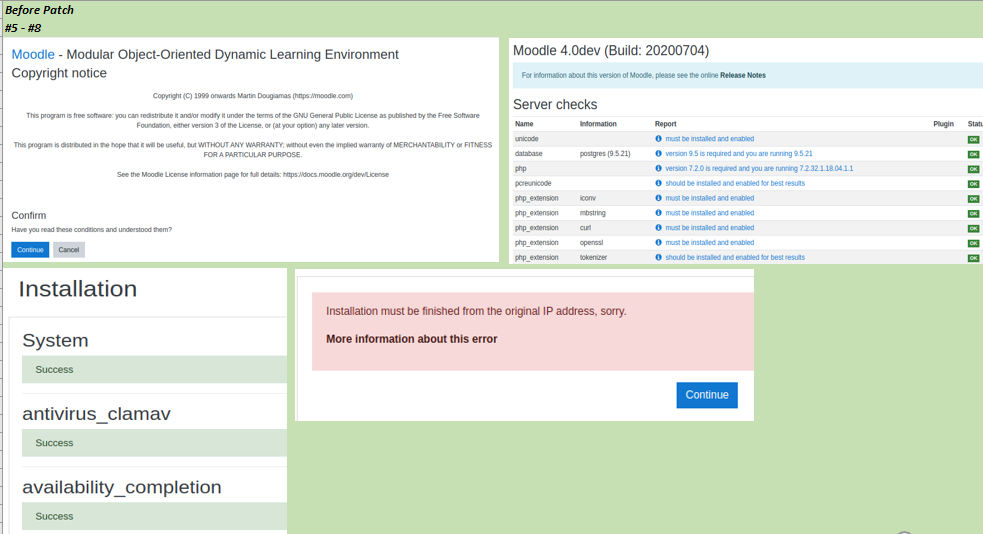Click OK status badge for curl row
Image resolution: width=983 pixels, height=534 pixels.
pos(973,228)
